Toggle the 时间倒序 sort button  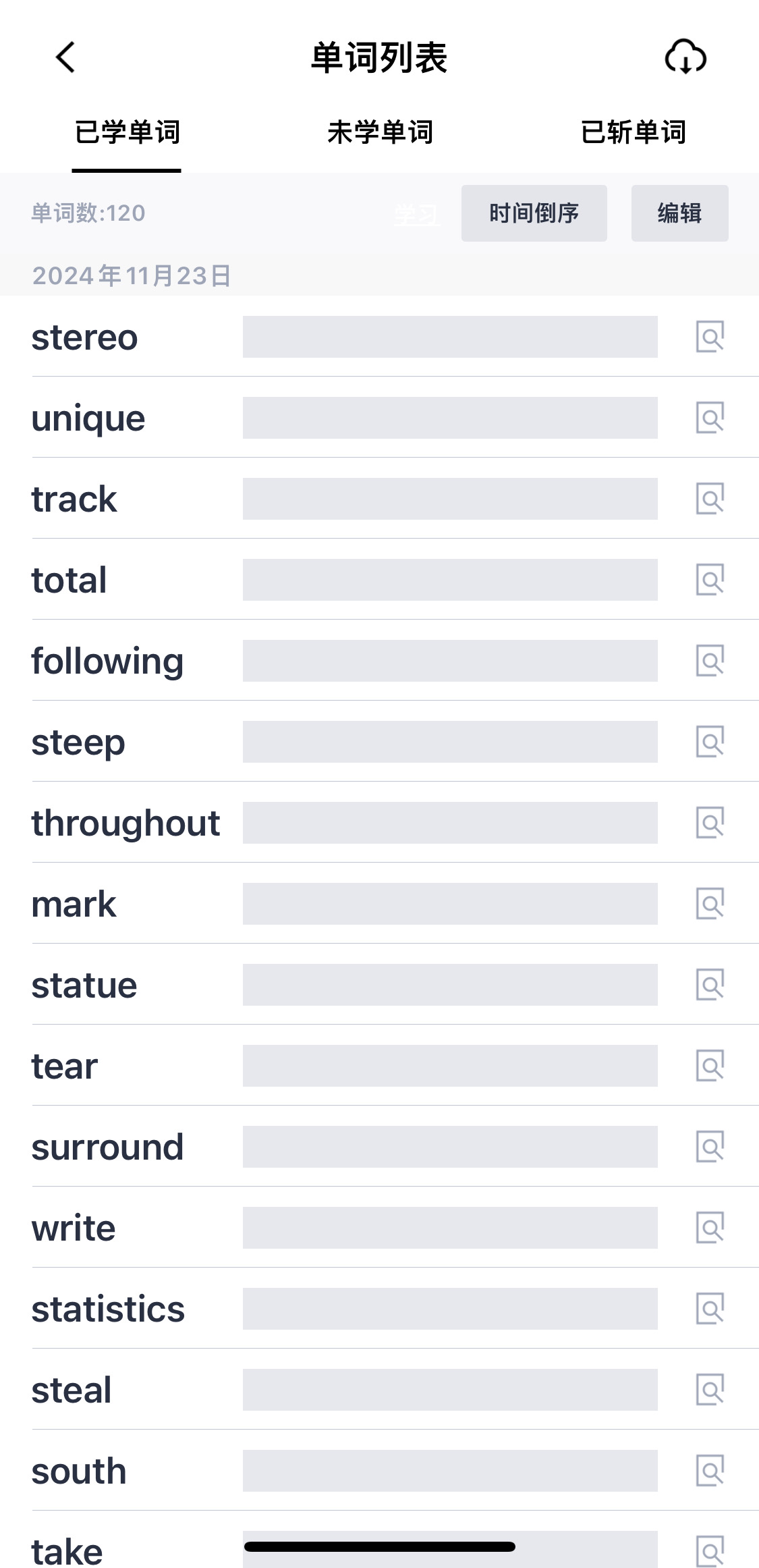(534, 213)
